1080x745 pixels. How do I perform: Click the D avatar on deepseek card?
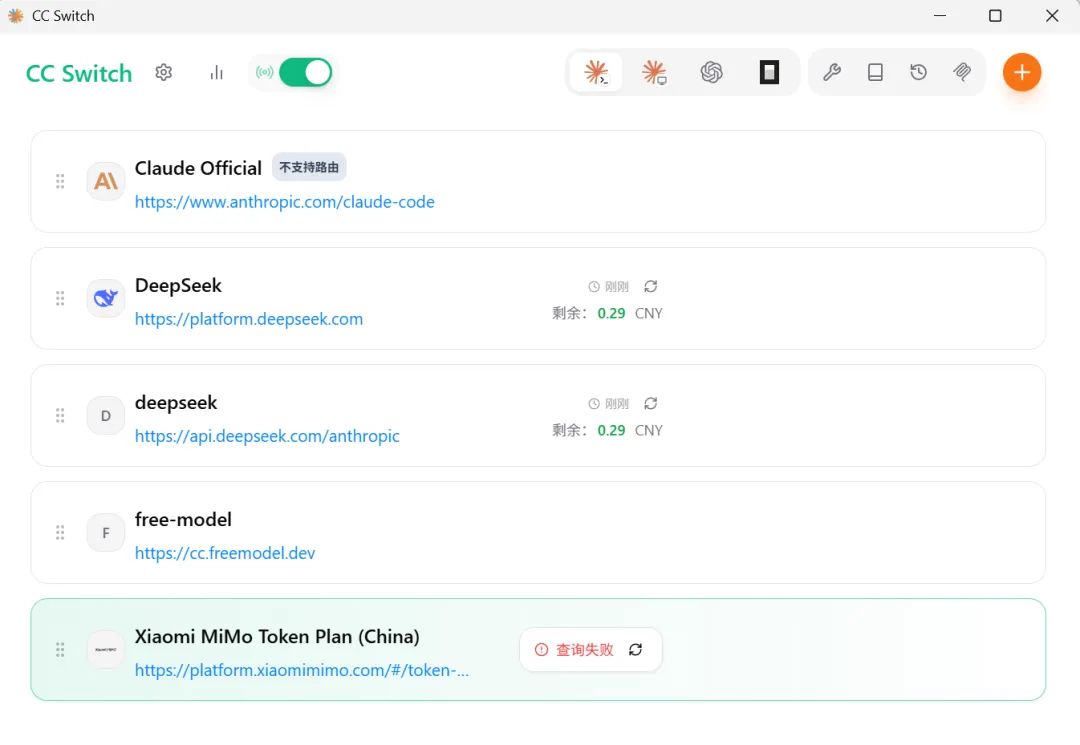point(105,415)
